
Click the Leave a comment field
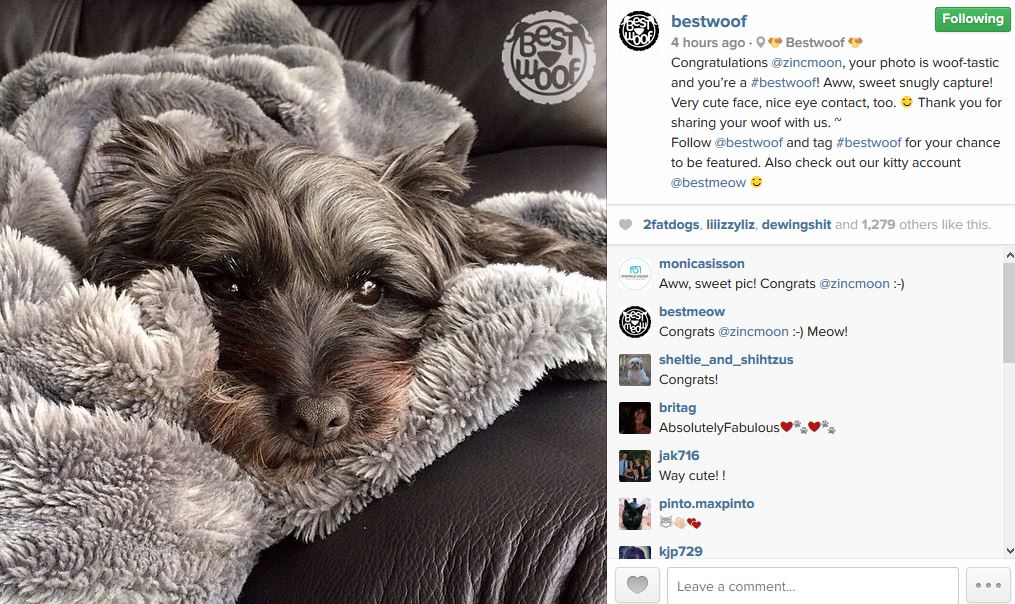[x=812, y=585]
